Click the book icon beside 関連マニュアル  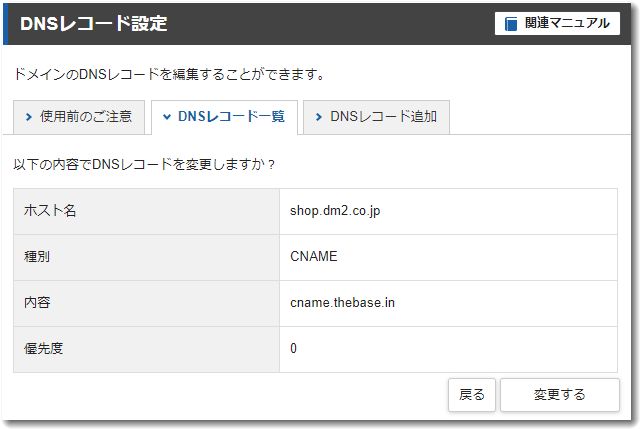click(511, 24)
